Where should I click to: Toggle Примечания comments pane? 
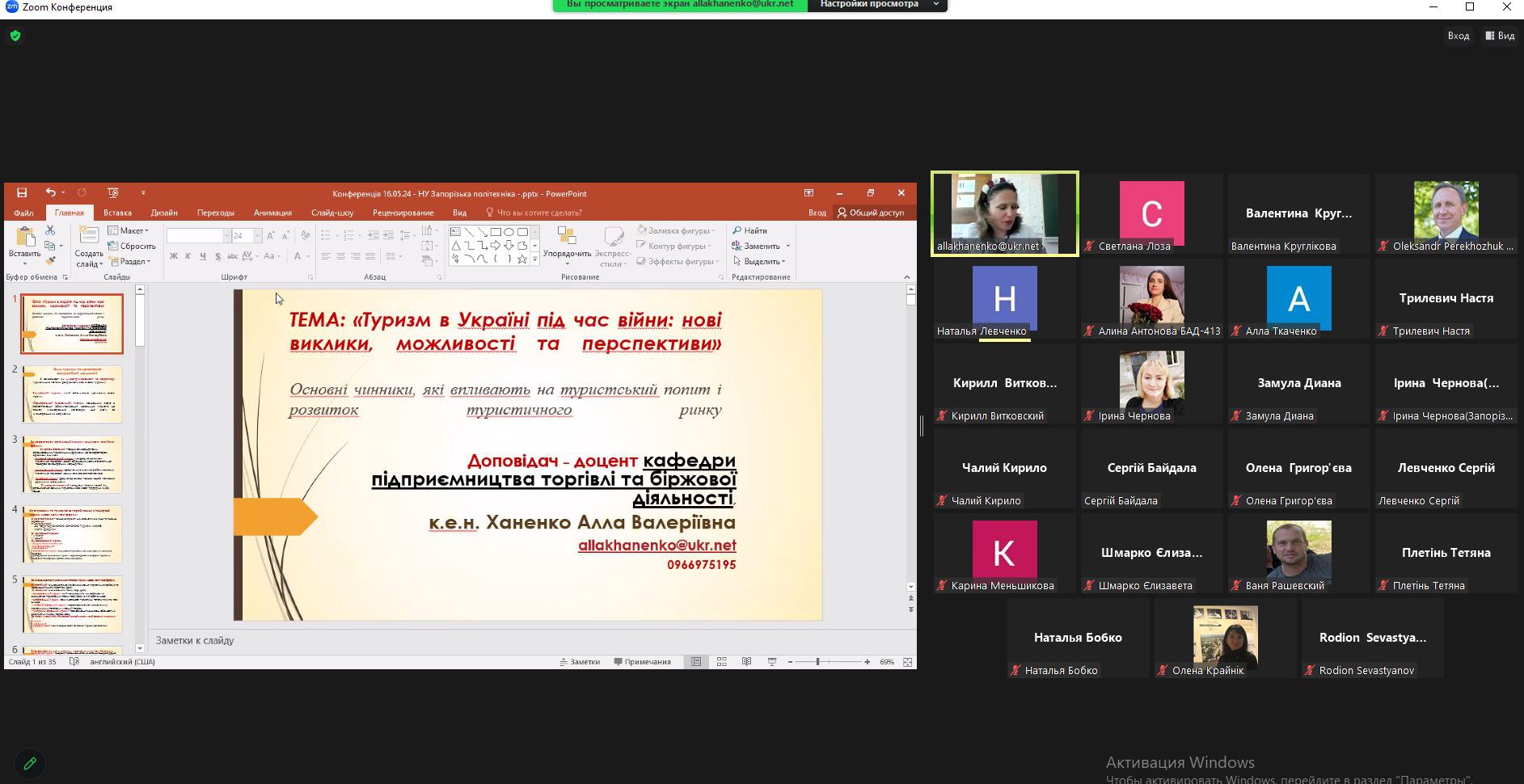(642, 662)
